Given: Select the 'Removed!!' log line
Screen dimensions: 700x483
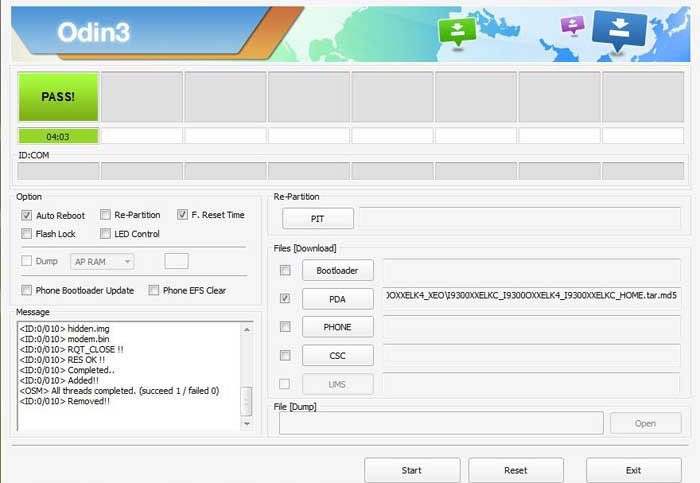Looking at the screenshot, I should tap(64, 401).
